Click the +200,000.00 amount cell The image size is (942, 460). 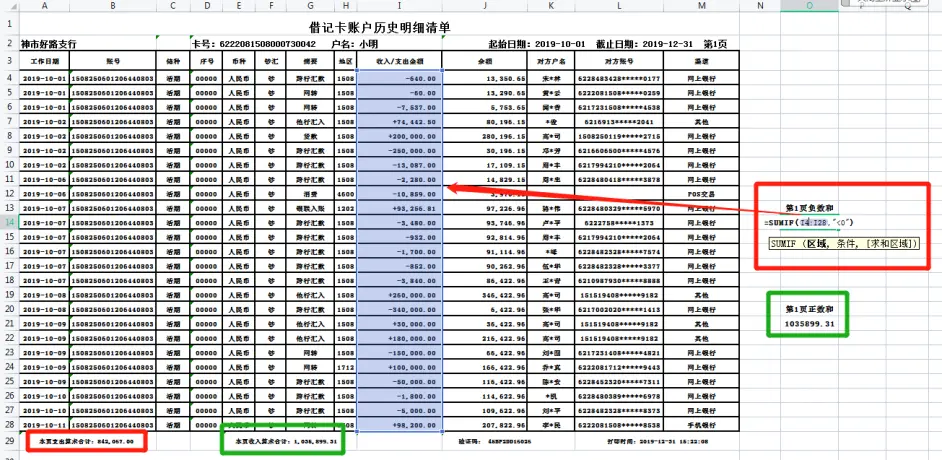399,136
